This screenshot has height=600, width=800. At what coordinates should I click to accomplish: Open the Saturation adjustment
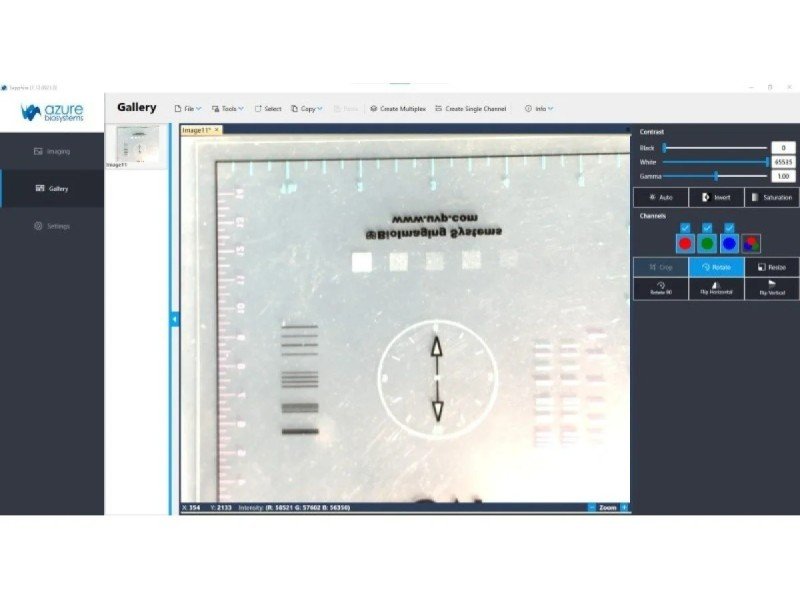(772, 197)
